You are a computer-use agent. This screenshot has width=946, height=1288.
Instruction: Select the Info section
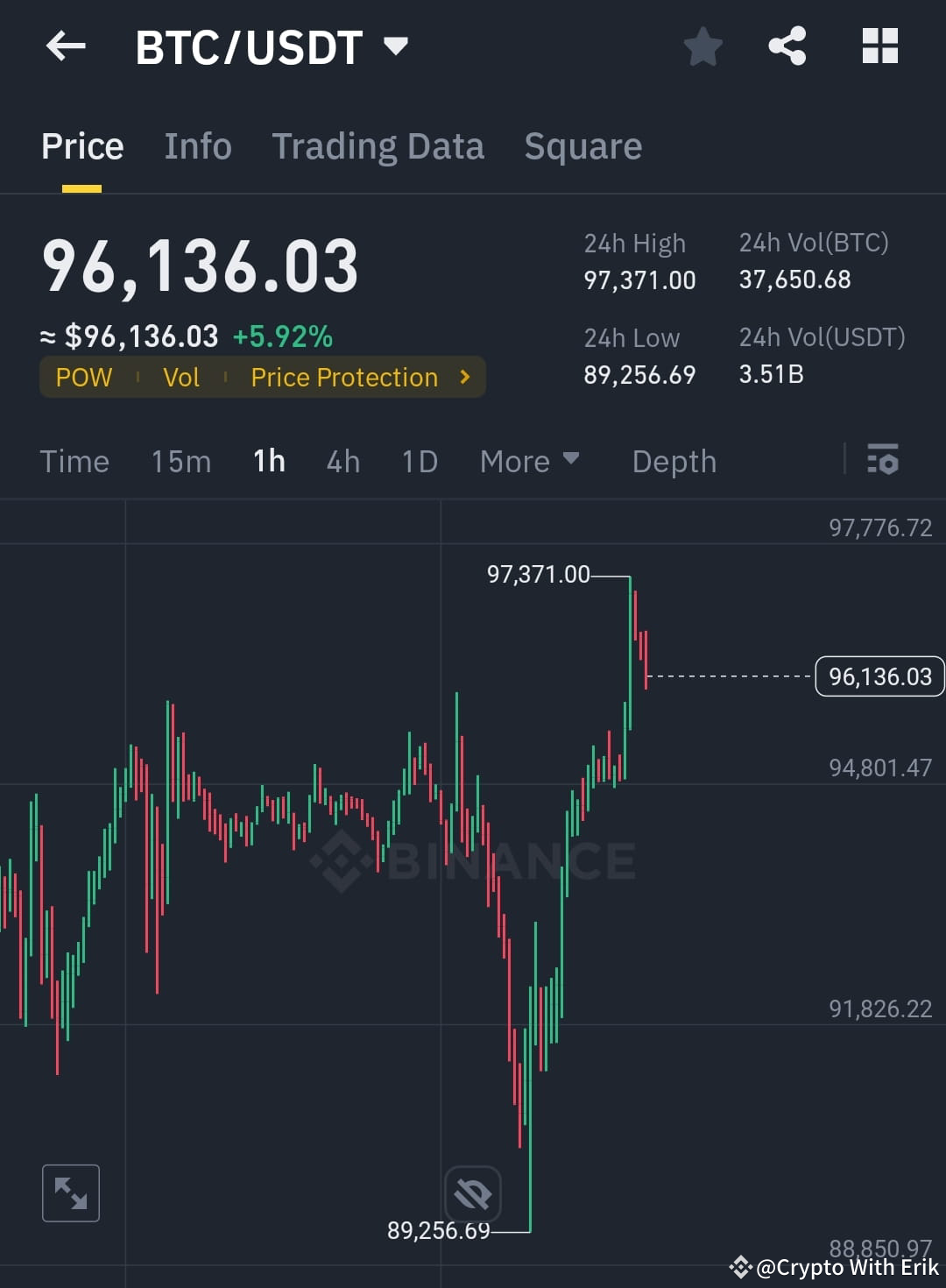click(197, 145)
